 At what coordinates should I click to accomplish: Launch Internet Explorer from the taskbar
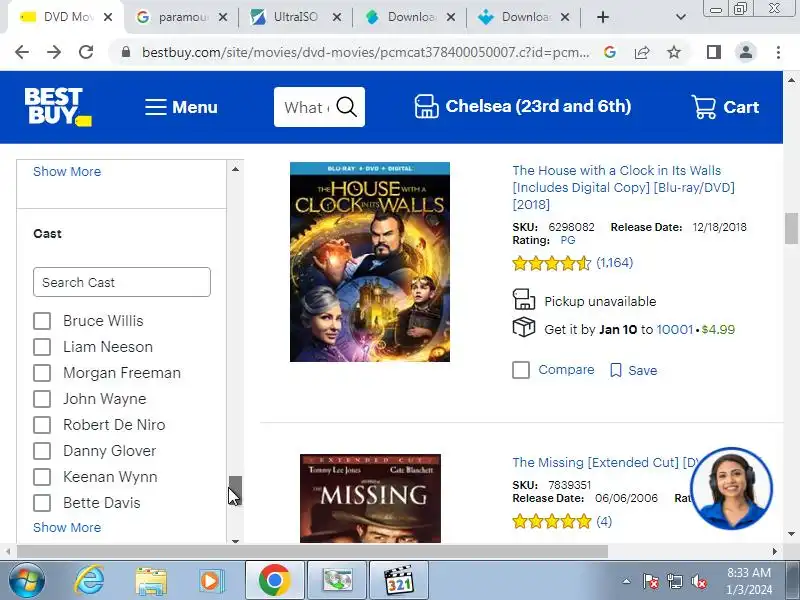pos(90,581)
